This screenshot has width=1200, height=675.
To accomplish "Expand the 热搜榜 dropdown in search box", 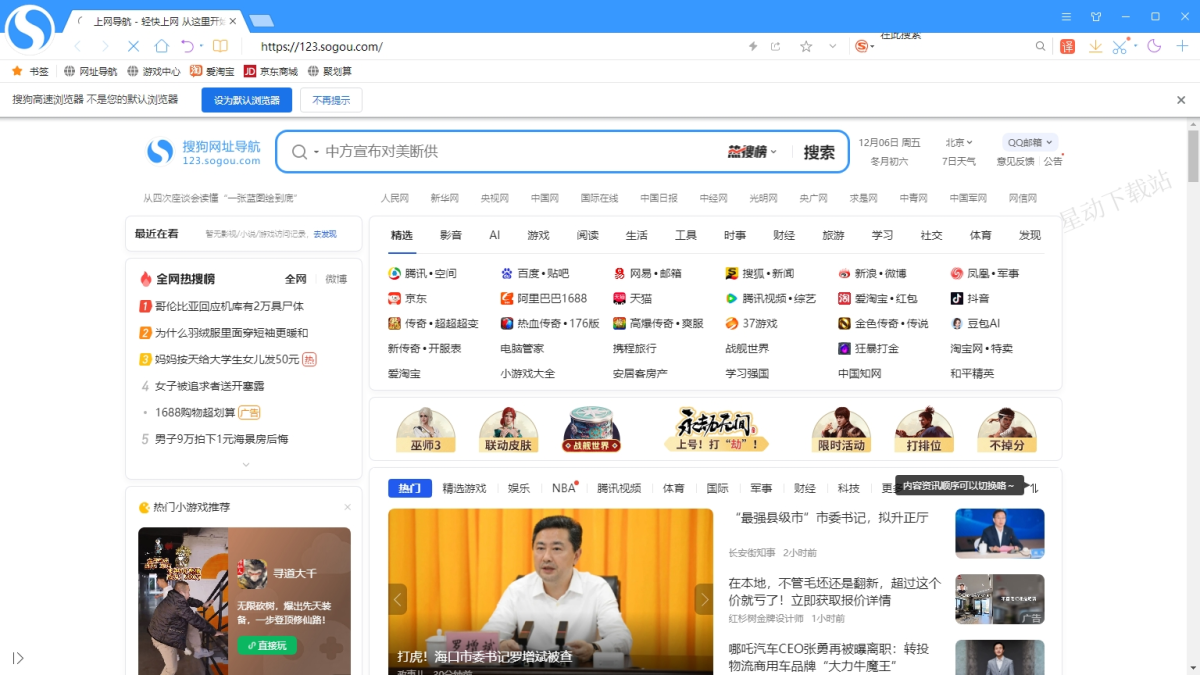I will [752, 152].
